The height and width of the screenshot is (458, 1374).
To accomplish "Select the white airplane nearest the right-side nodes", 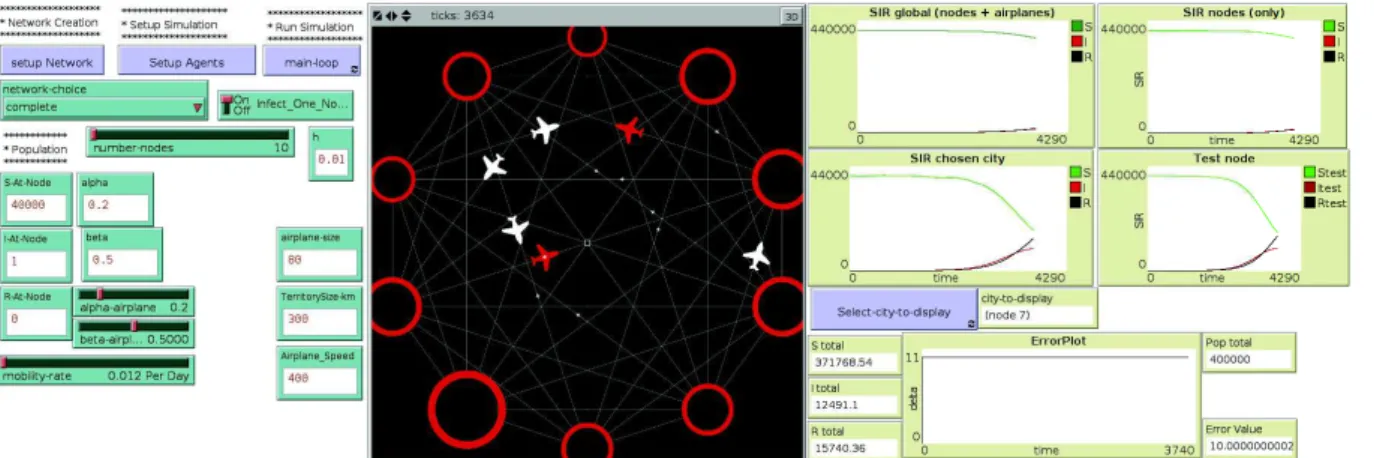I will click(x=757, y=256).
